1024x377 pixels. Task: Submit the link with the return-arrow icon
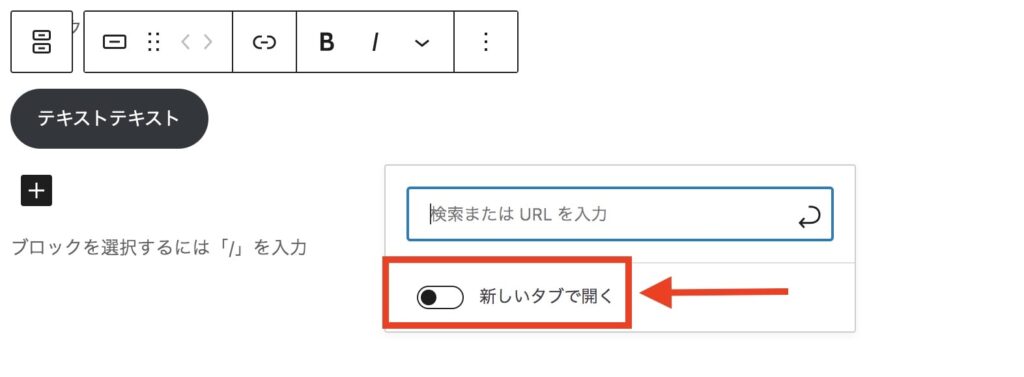[809, 218]
